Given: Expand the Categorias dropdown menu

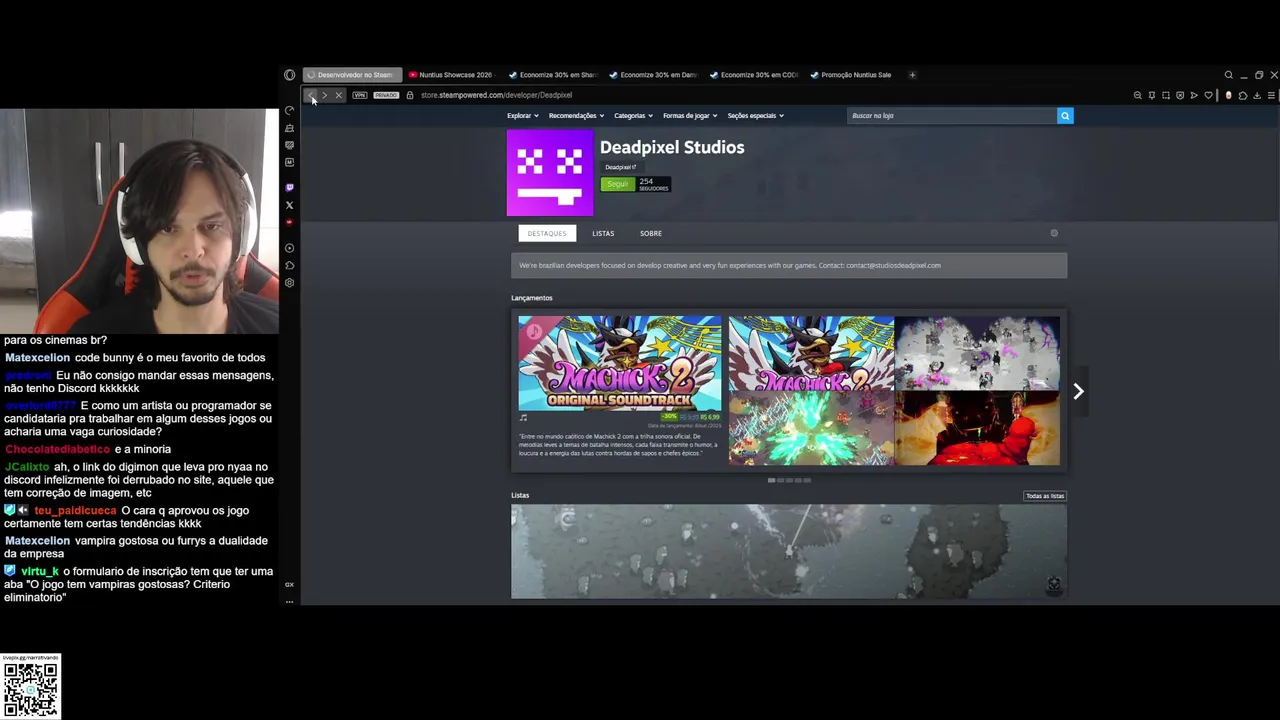Looking at the screenshot, I should click(633, 116).
